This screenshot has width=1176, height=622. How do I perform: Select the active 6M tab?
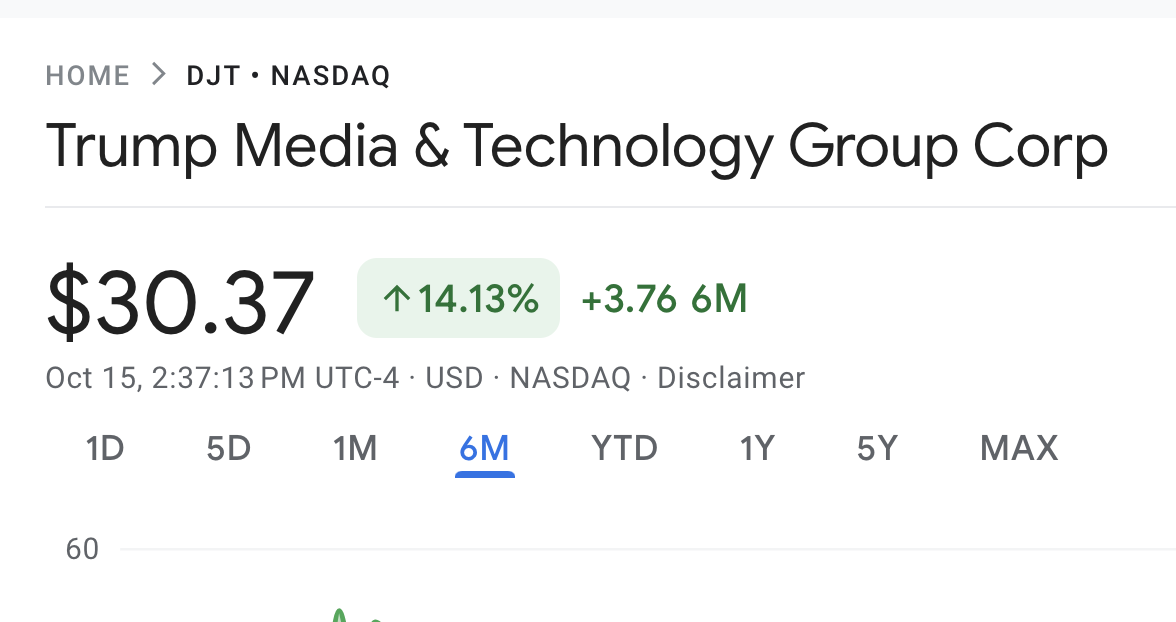pos(484,449)
